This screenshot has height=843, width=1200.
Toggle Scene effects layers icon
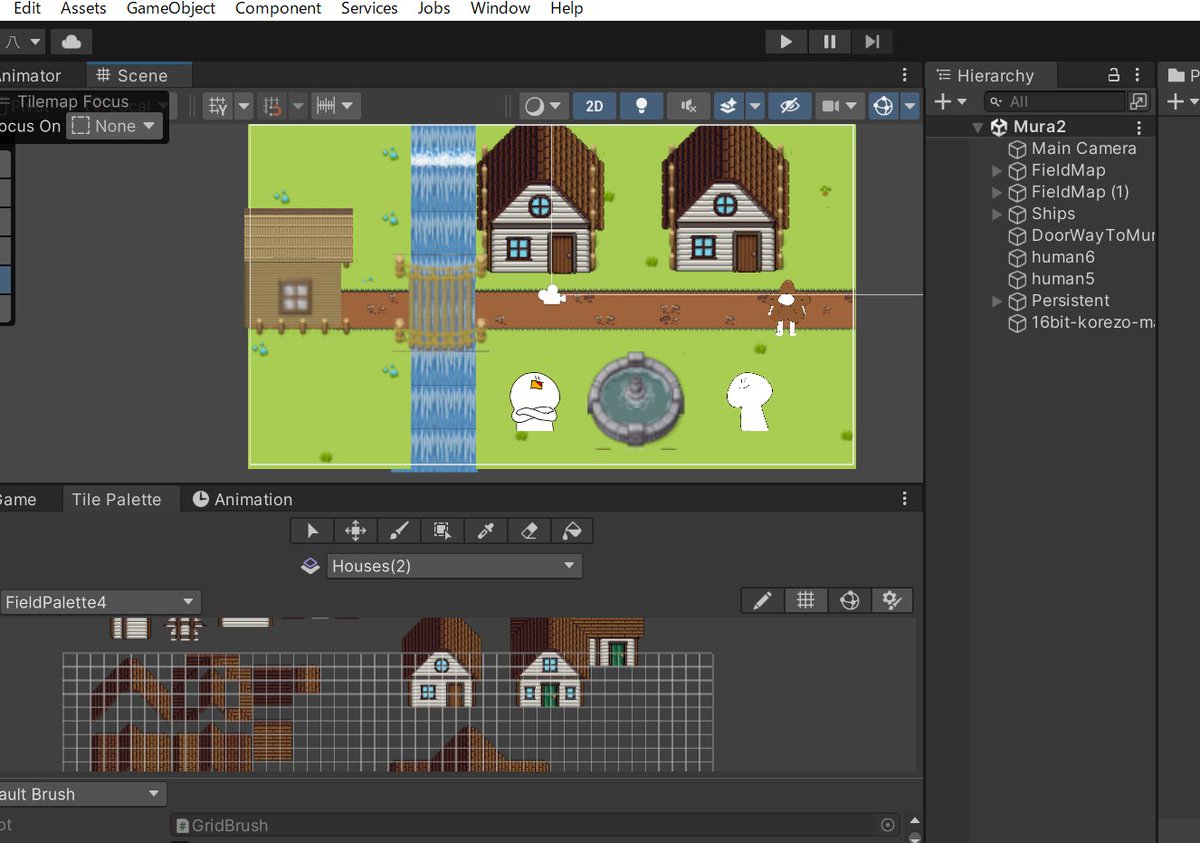pyautogui.click(x=728, y=105)
